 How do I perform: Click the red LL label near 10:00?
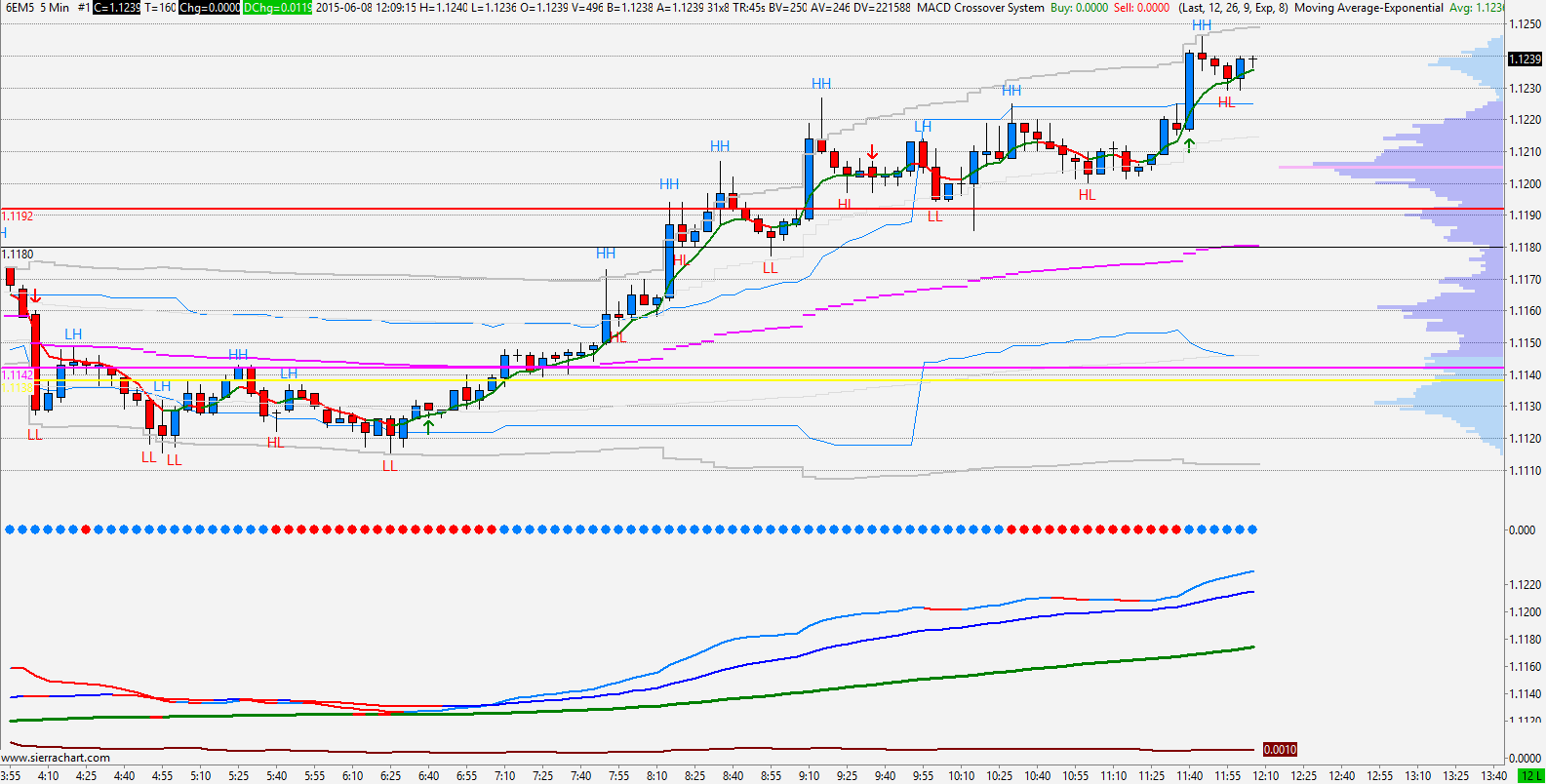pos(935,216)
